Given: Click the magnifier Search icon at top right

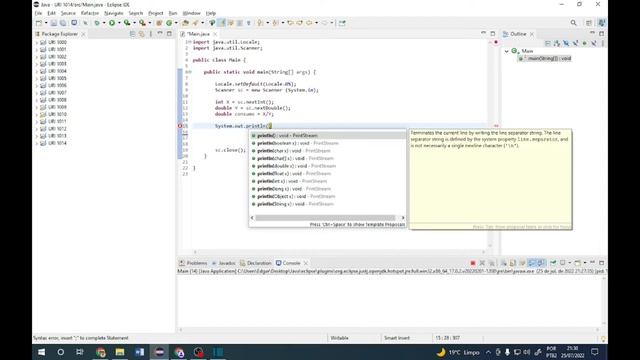Looking at the screenshot, I should coord(573,23).
